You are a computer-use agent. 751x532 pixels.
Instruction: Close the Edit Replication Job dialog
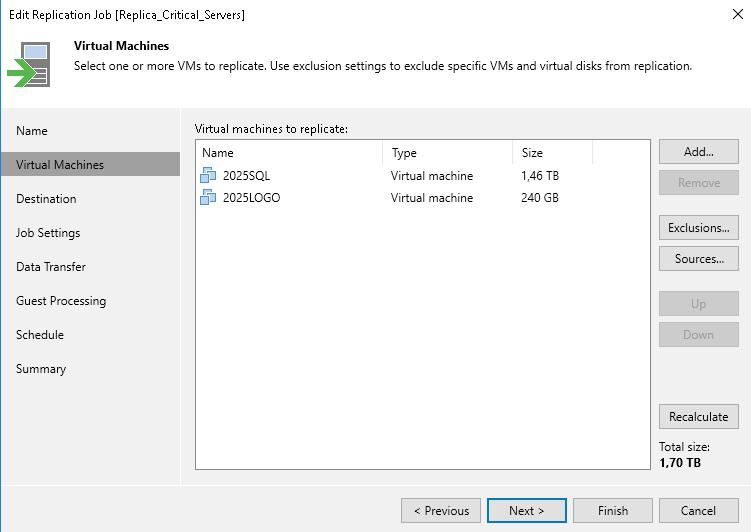(x=733, y=14)
